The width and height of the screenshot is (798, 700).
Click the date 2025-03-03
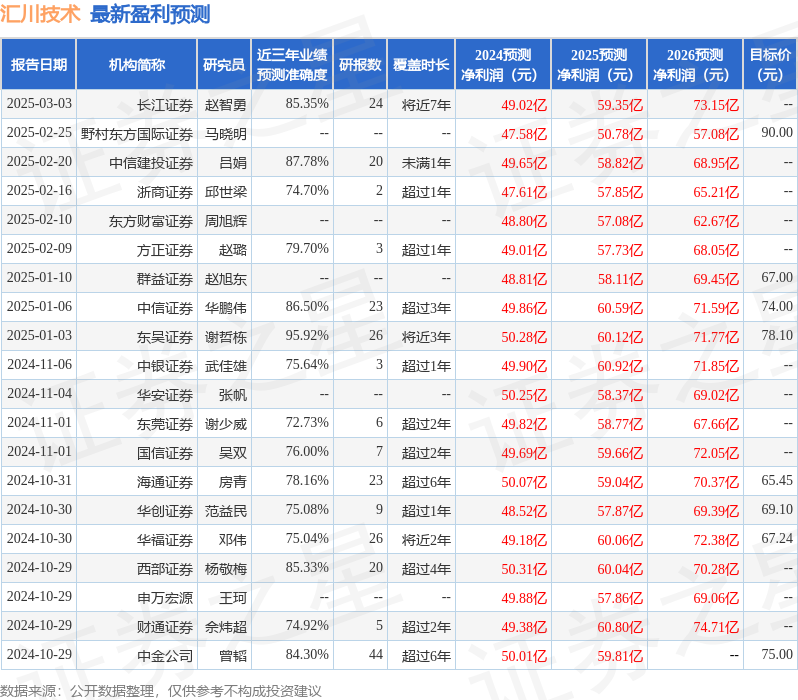tap(39, 104)
